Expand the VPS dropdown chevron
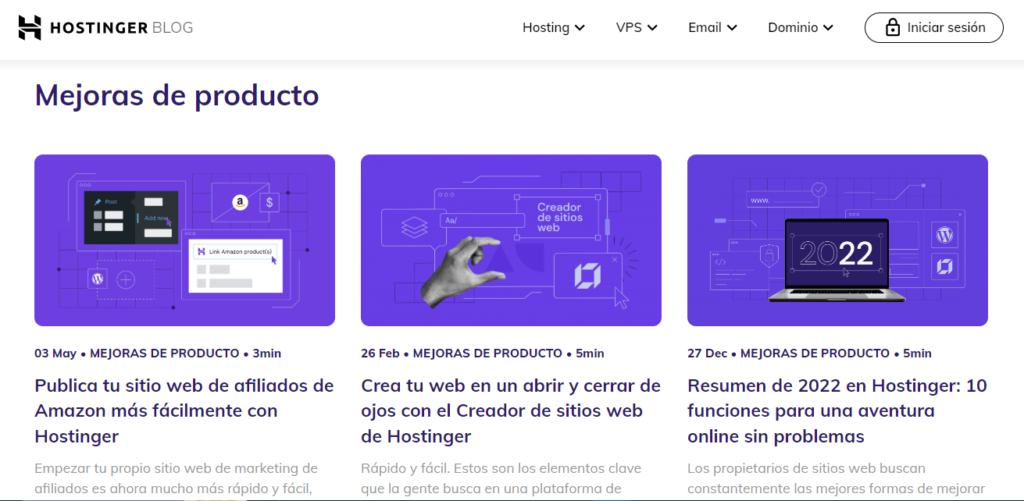 click(652, 28)
